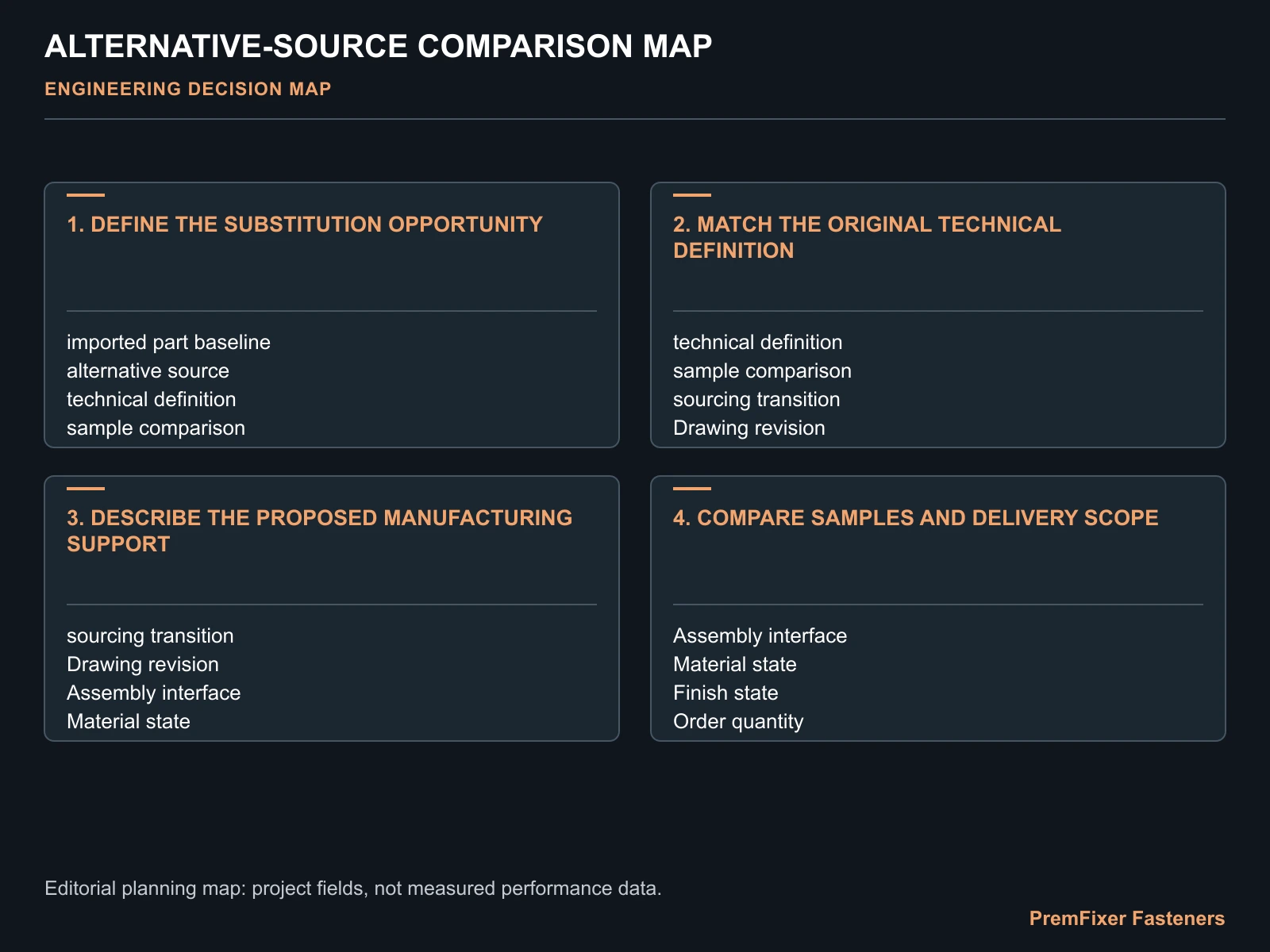This screenshot has height=952, width=1270.
Task: Click 'Assembly interface' in card 4
Action: (760, 635)
